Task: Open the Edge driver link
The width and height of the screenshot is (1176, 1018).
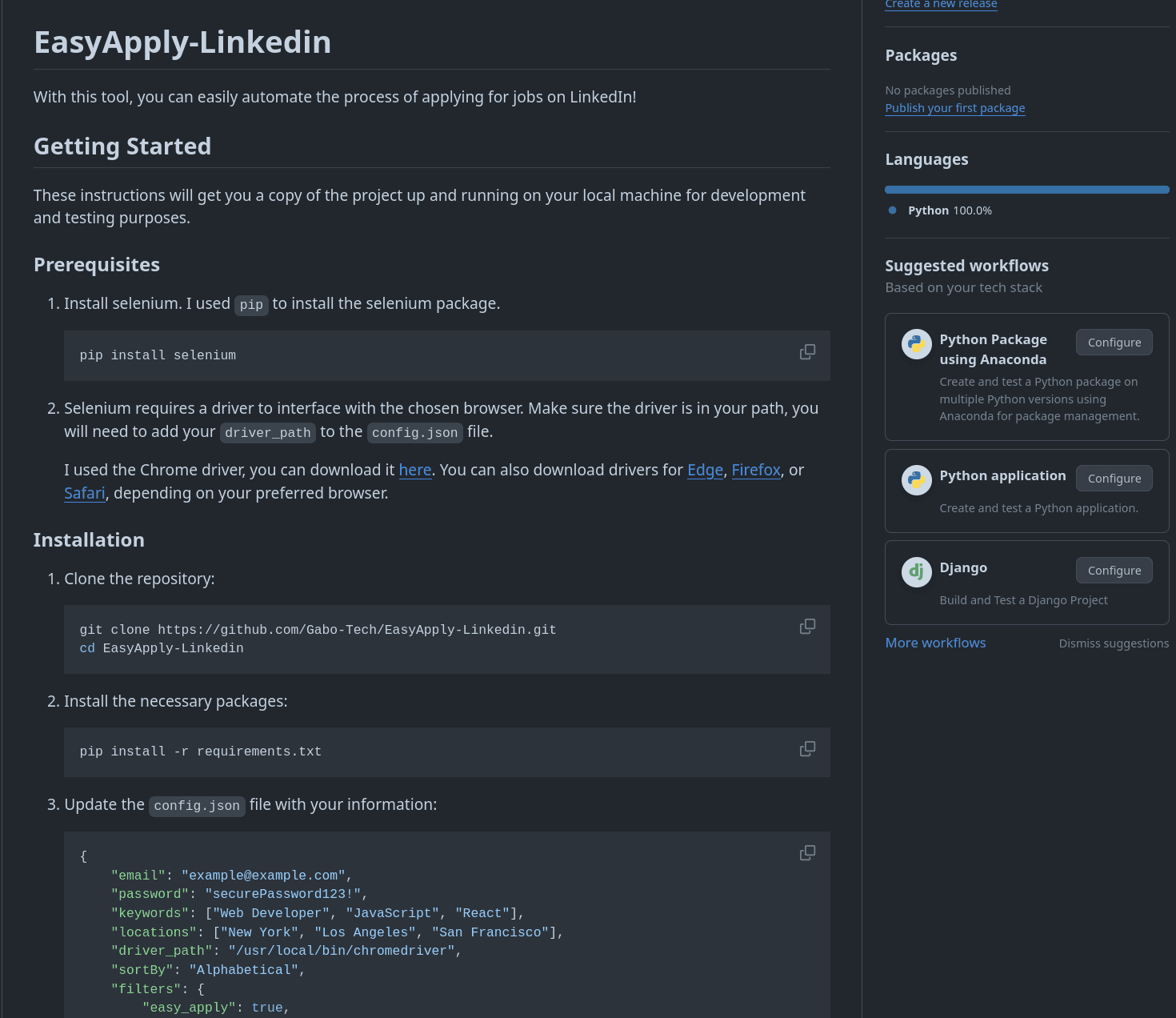Action: pos(705,470)
